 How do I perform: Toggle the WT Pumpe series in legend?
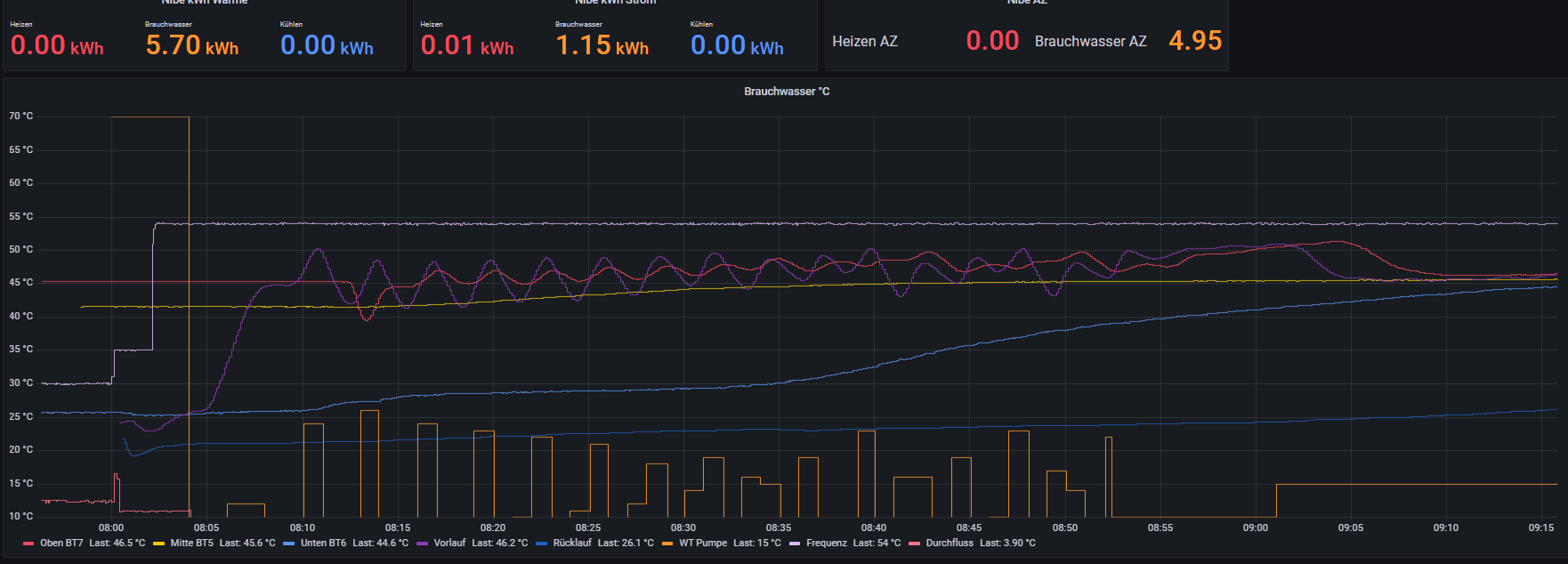(703, 543)
